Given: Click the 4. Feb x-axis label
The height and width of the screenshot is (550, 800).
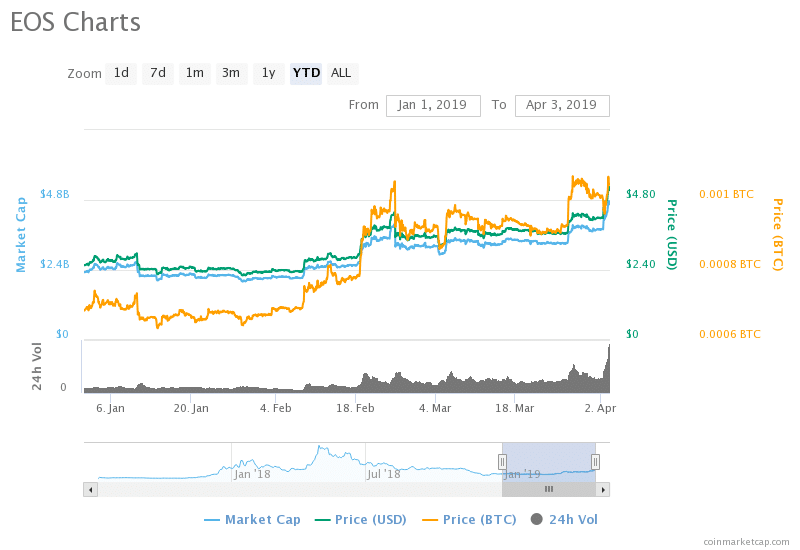Looking at the screenshot, I should pos(276,409).
